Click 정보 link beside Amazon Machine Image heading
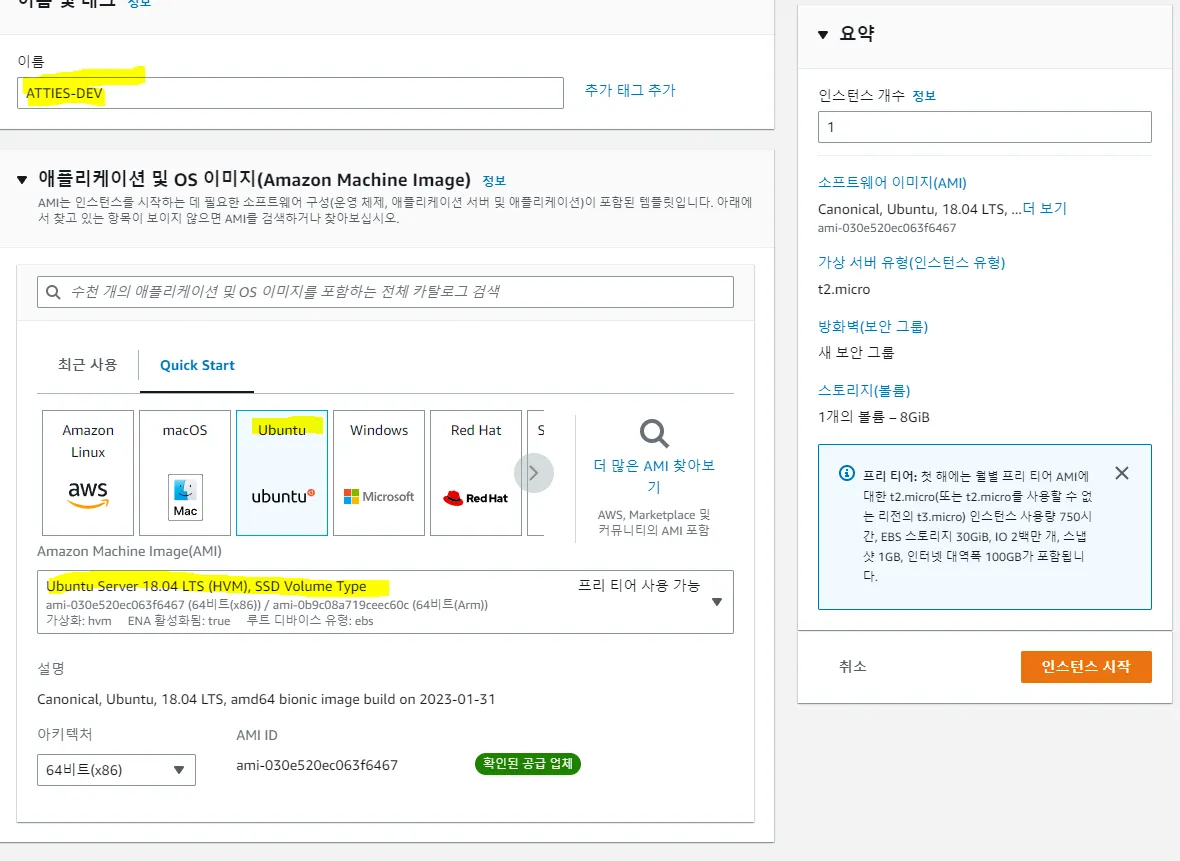This screenshot has width=1180, height=861. click(x=494, y=181)
